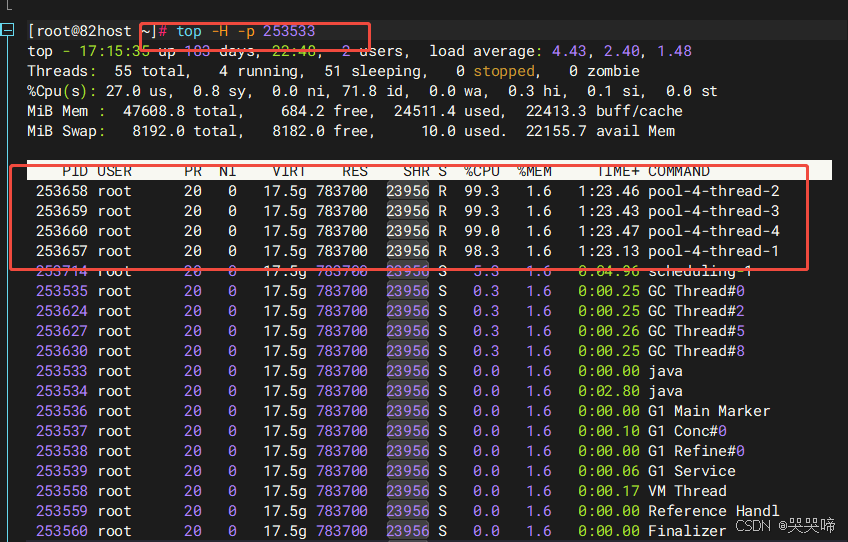848x542 pixels.
Task: Select command name G1 Main Marker
Action: point(709,412)
